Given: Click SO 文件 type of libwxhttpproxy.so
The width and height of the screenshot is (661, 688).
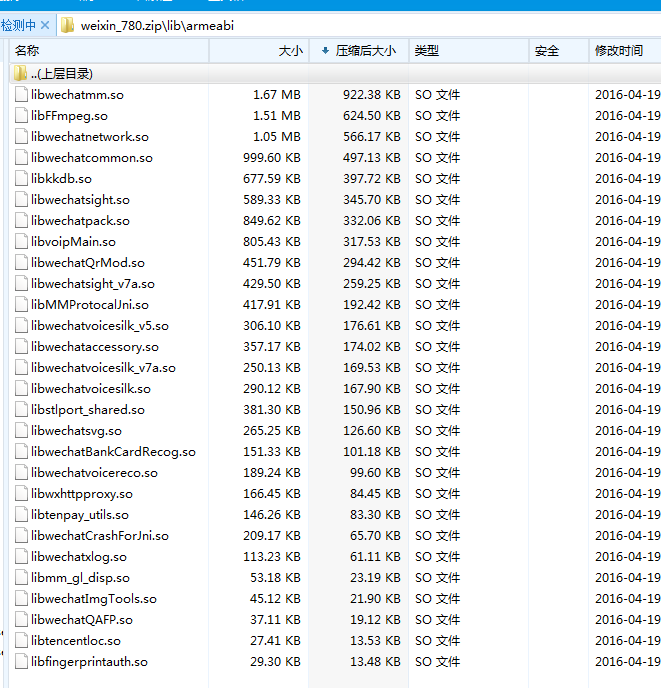Looking at the screenshot, I should point(438,494).
